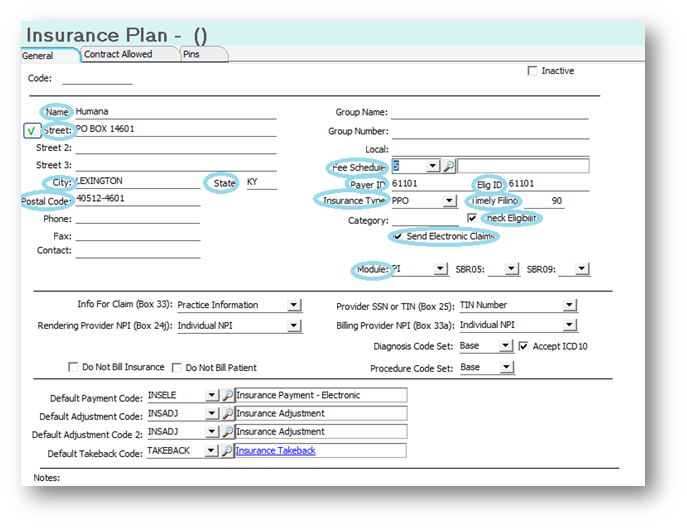Expand Provider SSN or TIN dropdown
Image resolution: width=687 pixels, height=528 pixels.
click(x=569, y=305)
